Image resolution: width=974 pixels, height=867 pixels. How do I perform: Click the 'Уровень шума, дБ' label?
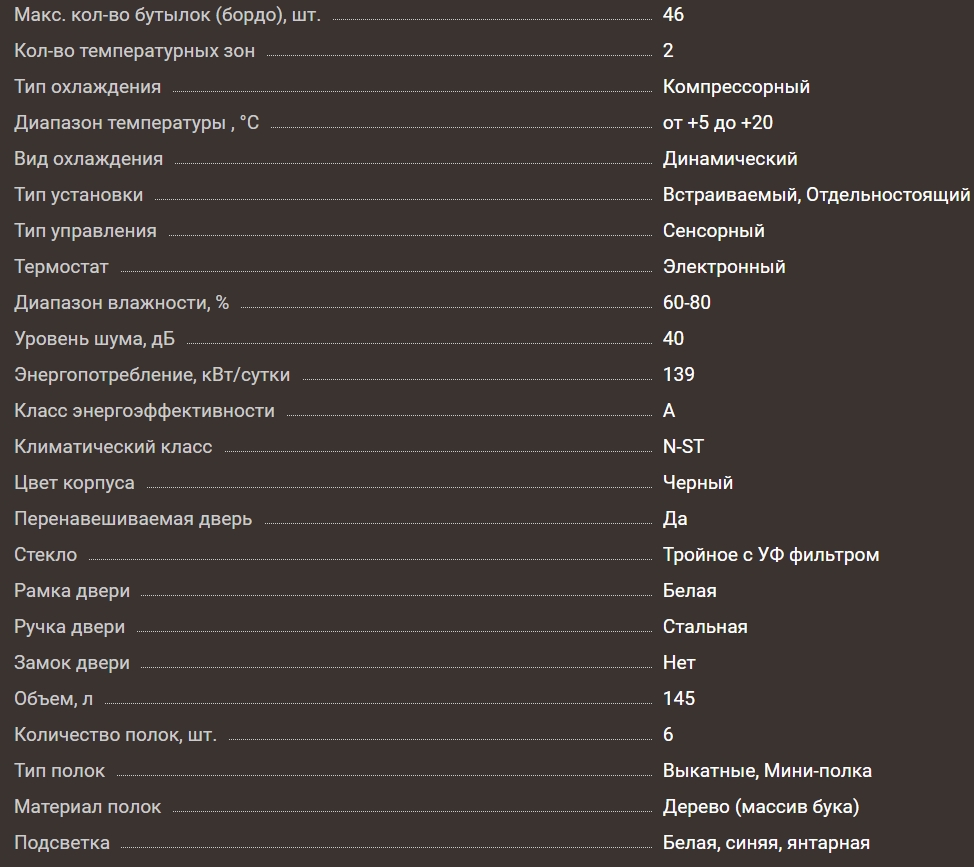click(94, 339)
